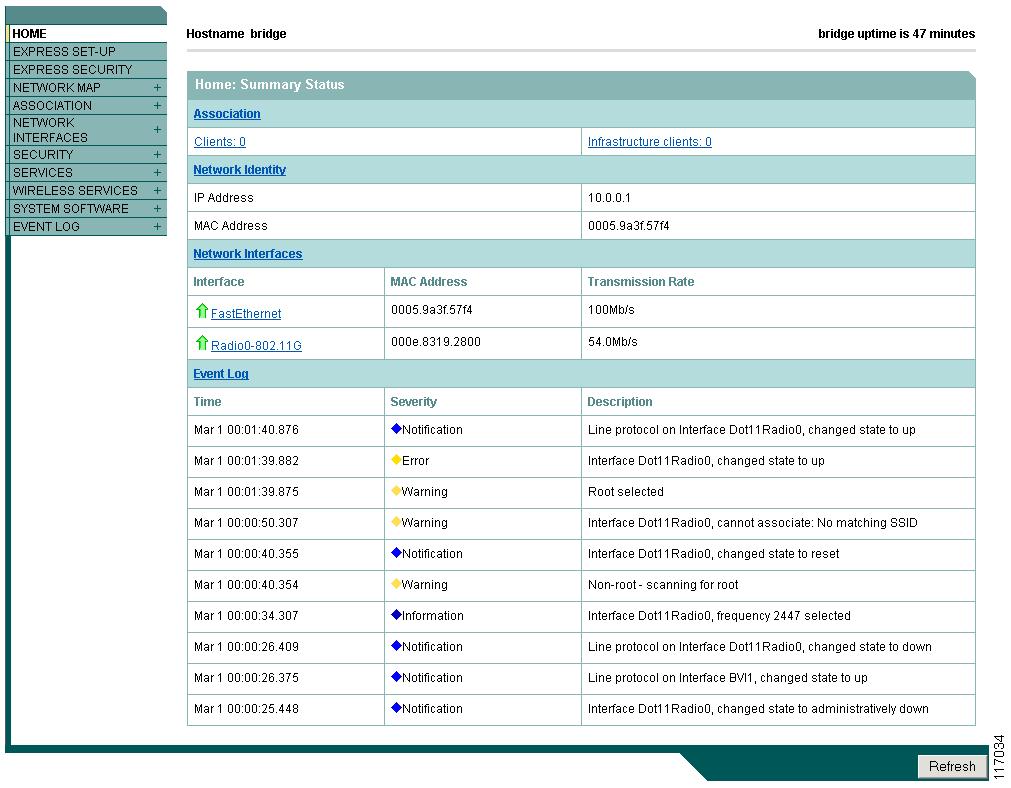
Task: Click the green up arrow beside FastEthernet
Action: (x=202, y=311)
